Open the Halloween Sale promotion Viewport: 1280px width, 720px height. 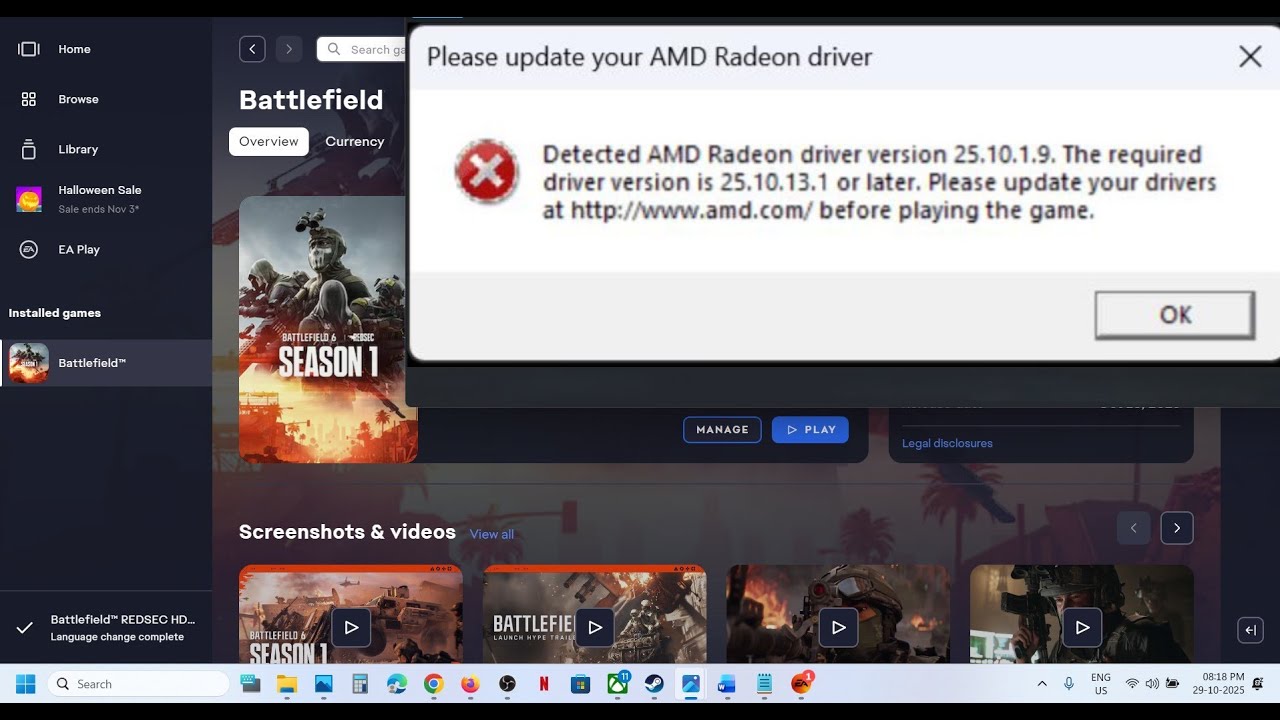pyautogui.click(x=99, y=198)
